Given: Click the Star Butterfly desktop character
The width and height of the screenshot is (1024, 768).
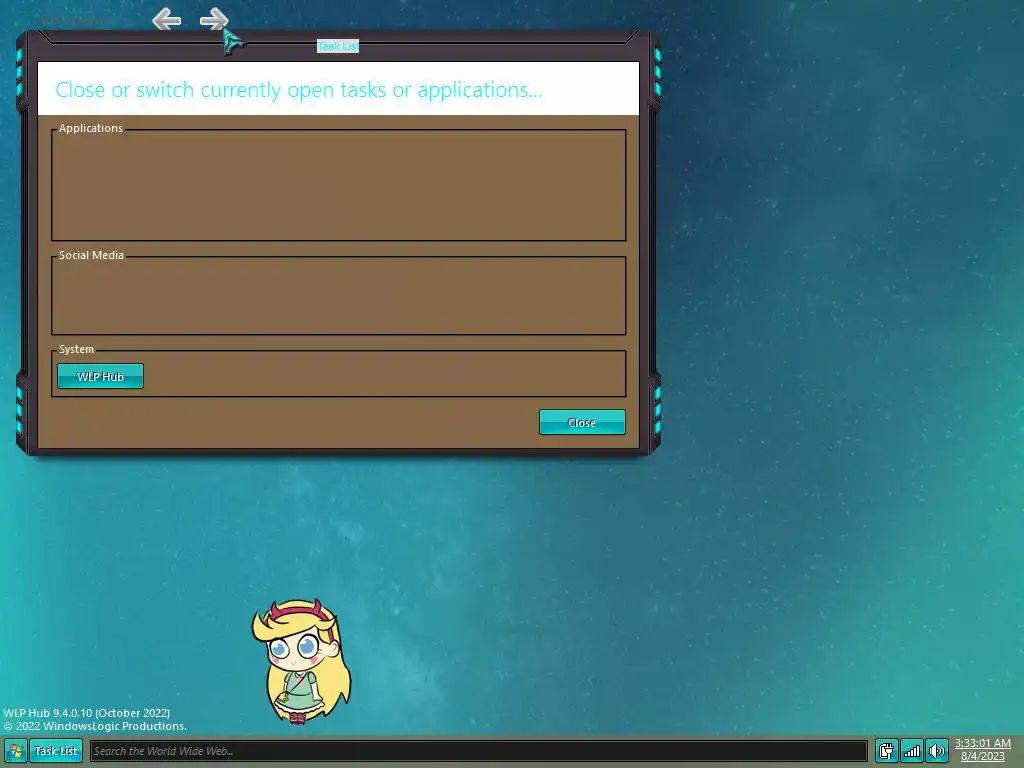Looking at the screenshot, I should [302, 662].
